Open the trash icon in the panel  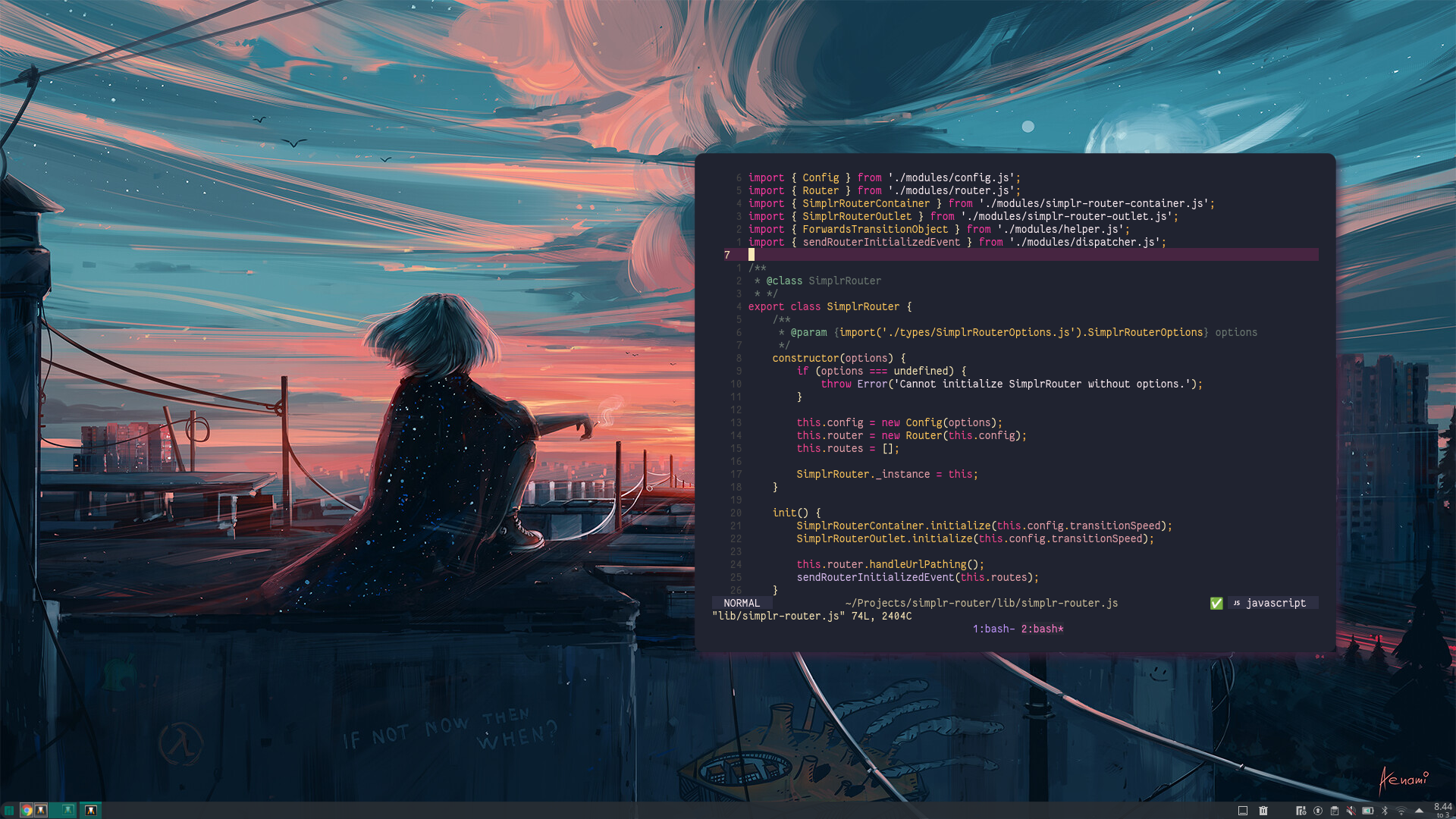point(1263,811)
